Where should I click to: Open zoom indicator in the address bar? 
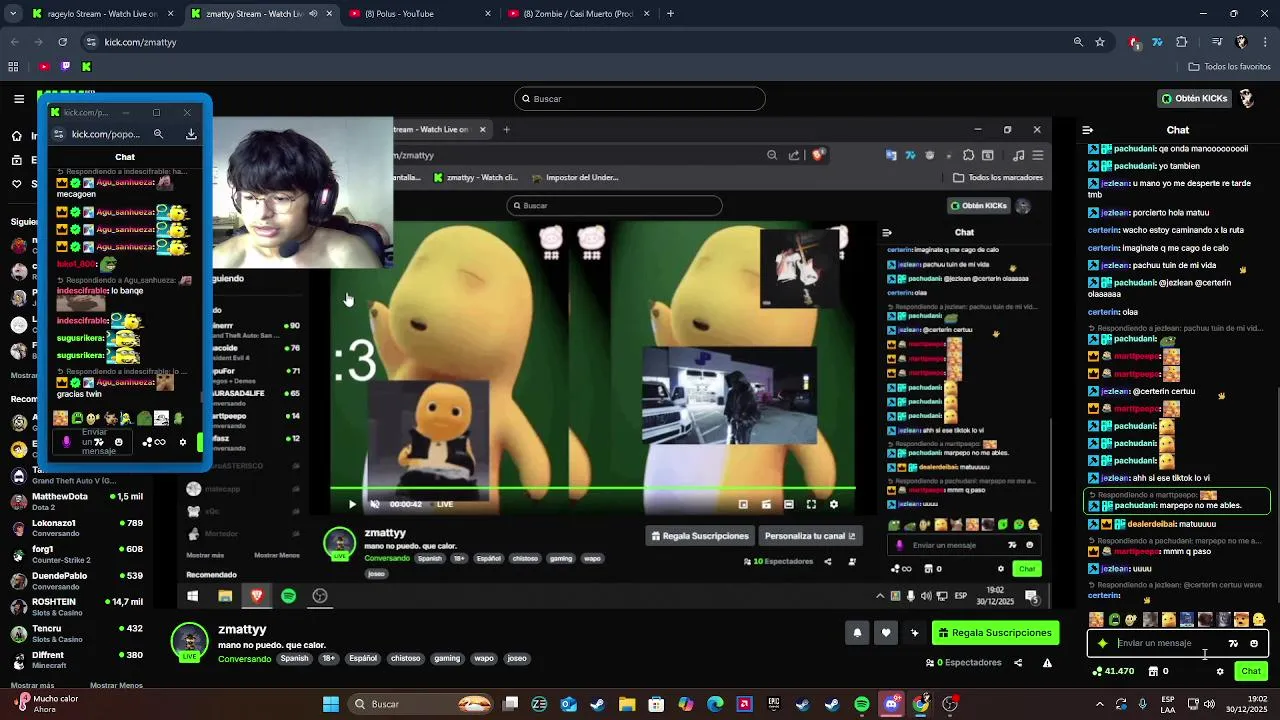pos(1078,42)
